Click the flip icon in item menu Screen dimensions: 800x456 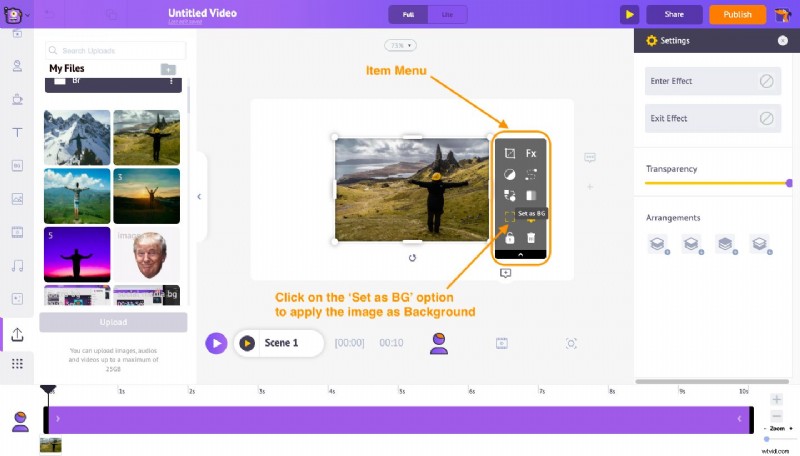pyautogui.click(x=531, y=196)
